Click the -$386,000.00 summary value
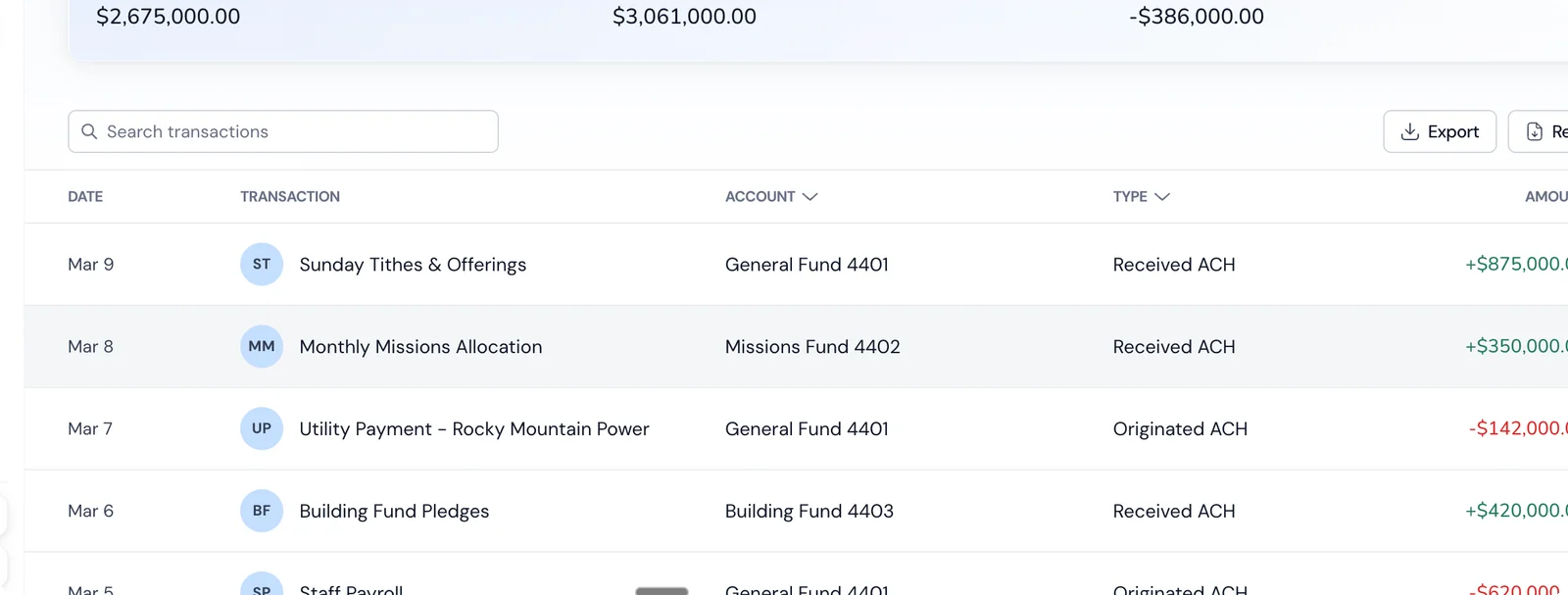This screenshot has width=1568, height=595. 1197,17
